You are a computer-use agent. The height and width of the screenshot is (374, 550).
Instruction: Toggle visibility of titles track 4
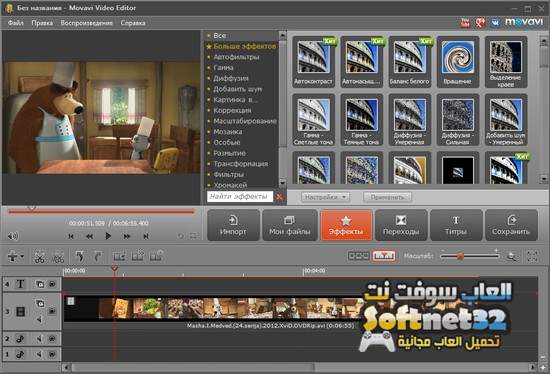[52, 284]
